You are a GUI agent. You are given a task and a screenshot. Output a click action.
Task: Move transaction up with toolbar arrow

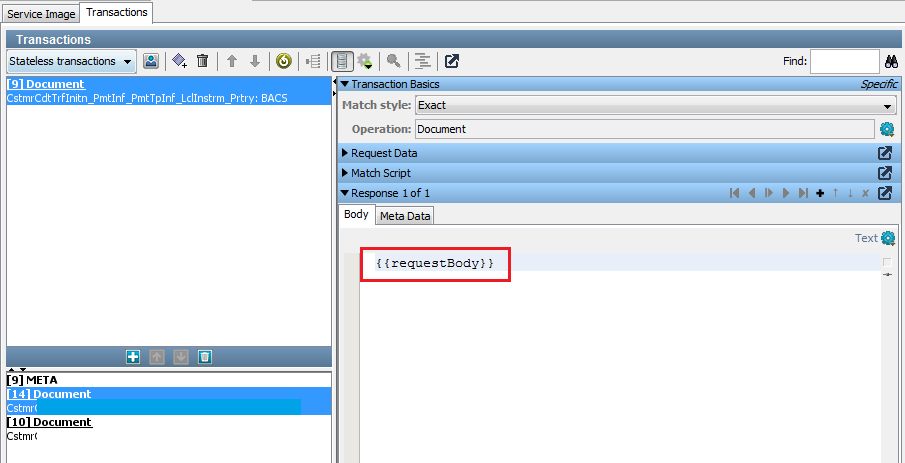[x=232, y=61]
